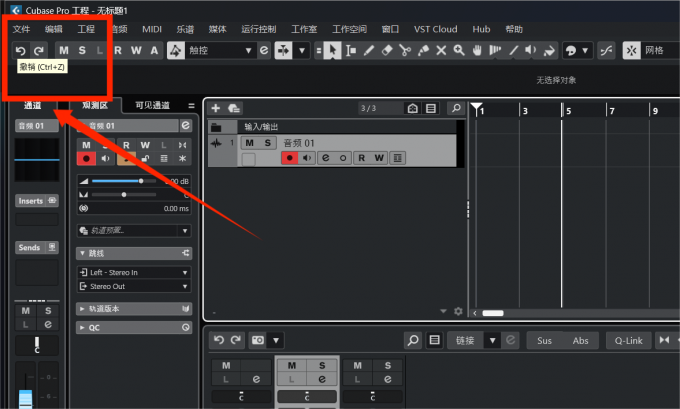This screenshot has height=409, width=680.
Task: Edit channel settings 'e' in inspector header
Action: point(186,126)
